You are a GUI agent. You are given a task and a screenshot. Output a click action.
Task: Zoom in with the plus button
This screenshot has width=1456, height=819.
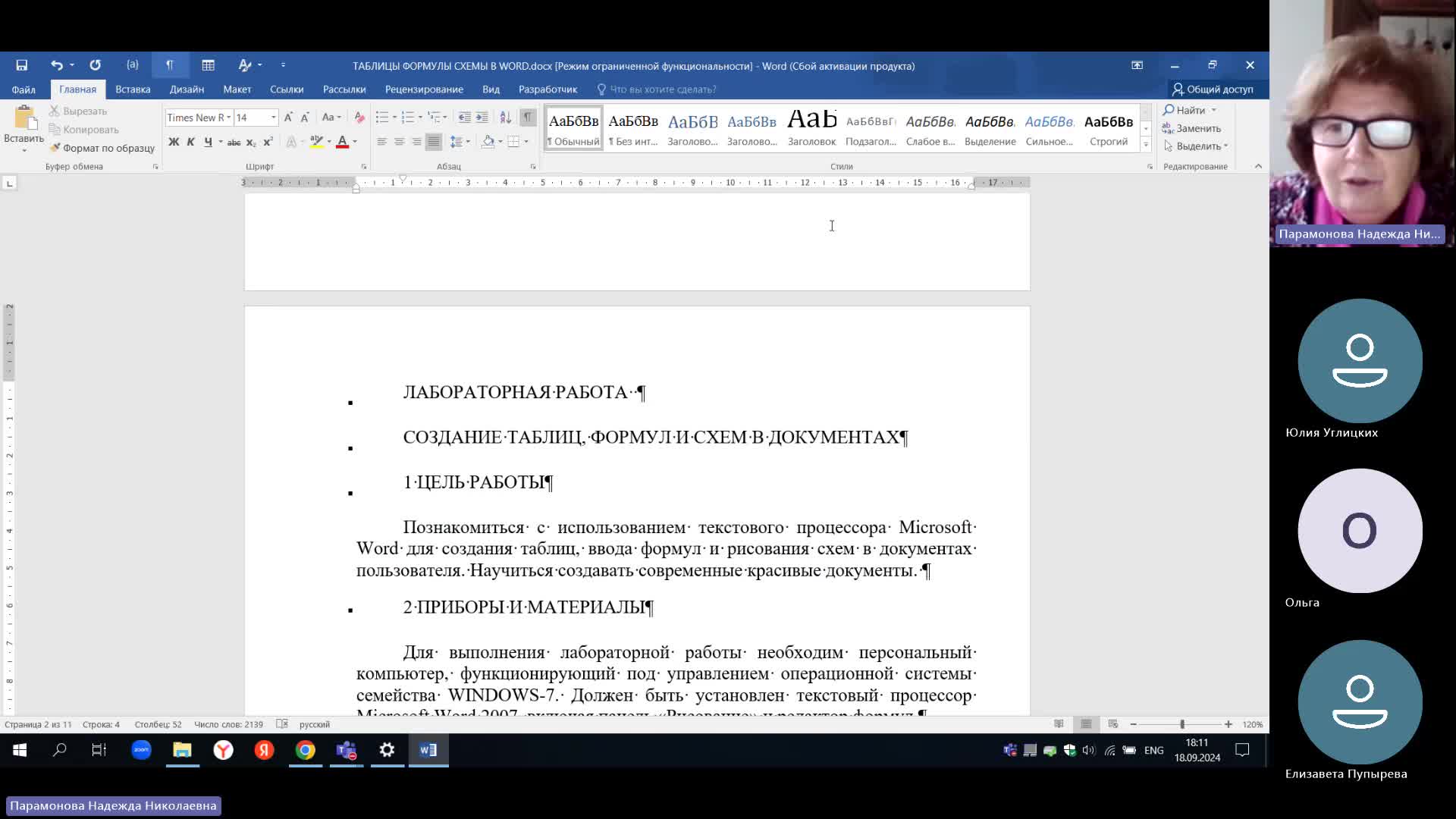tap(1228, 724)
